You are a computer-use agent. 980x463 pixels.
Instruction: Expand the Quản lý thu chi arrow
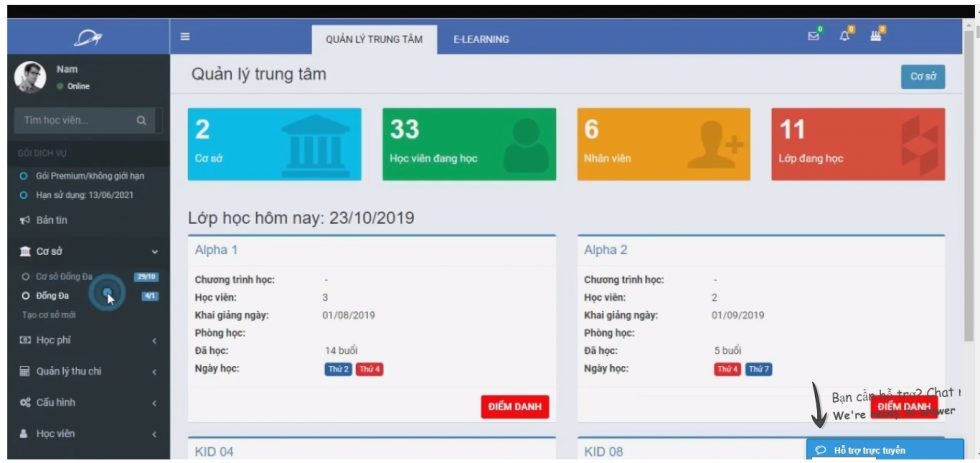[154, 372]
